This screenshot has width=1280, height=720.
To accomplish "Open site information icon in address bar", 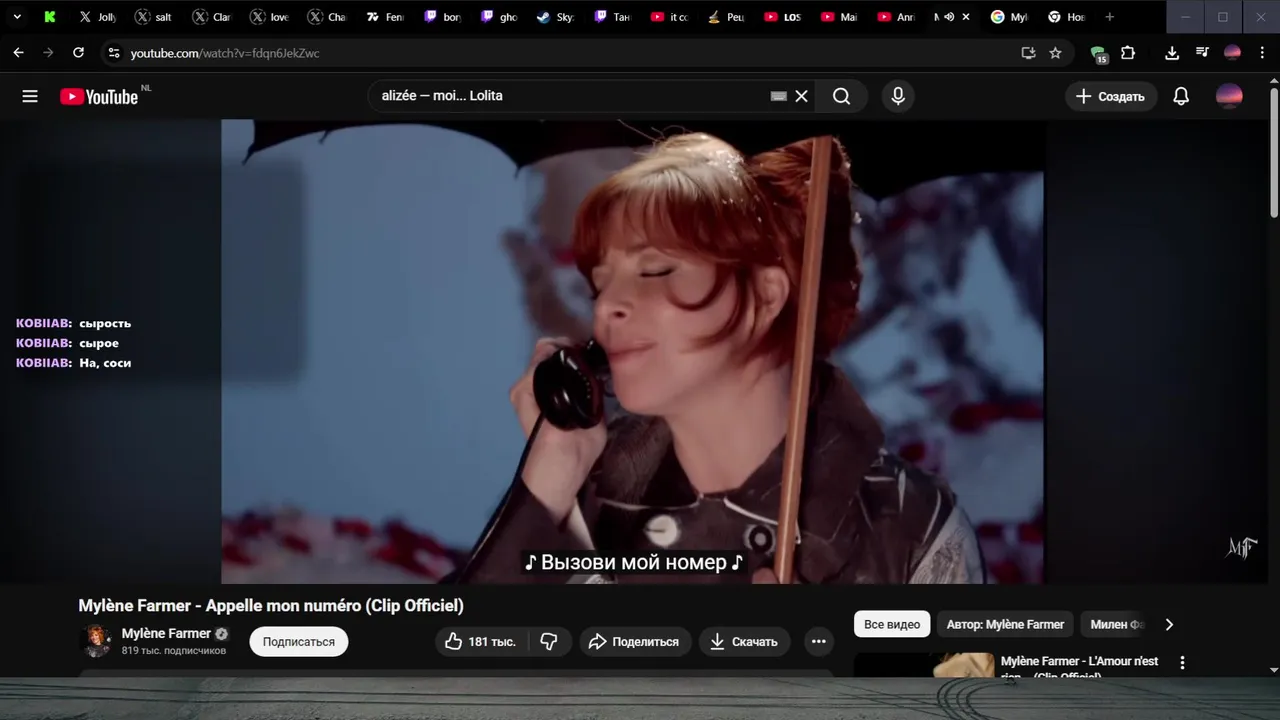I will tap(113, 53).
